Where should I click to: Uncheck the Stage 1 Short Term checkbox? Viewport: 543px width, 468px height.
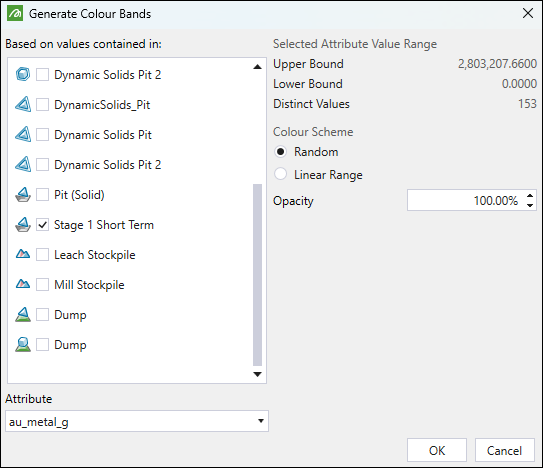coord(43,225)
